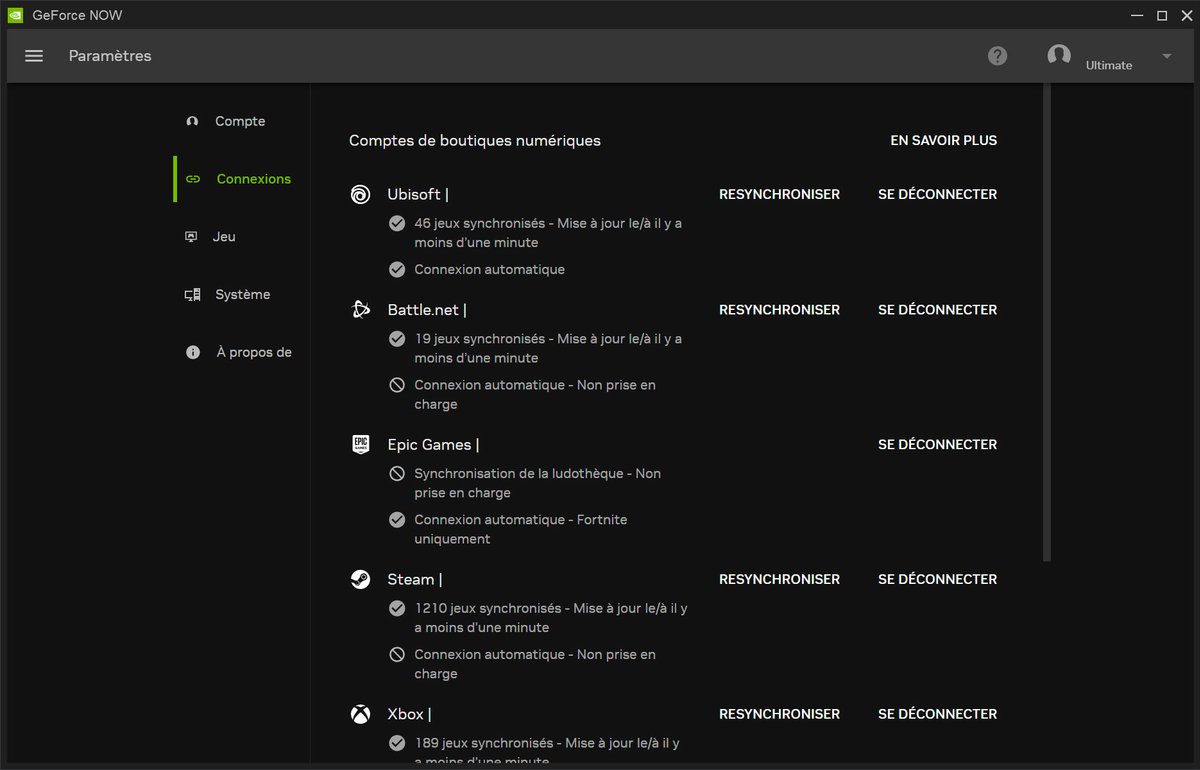Expand the dropdown next to Ultimate

pyautogui.click(x=1166, y=56)
